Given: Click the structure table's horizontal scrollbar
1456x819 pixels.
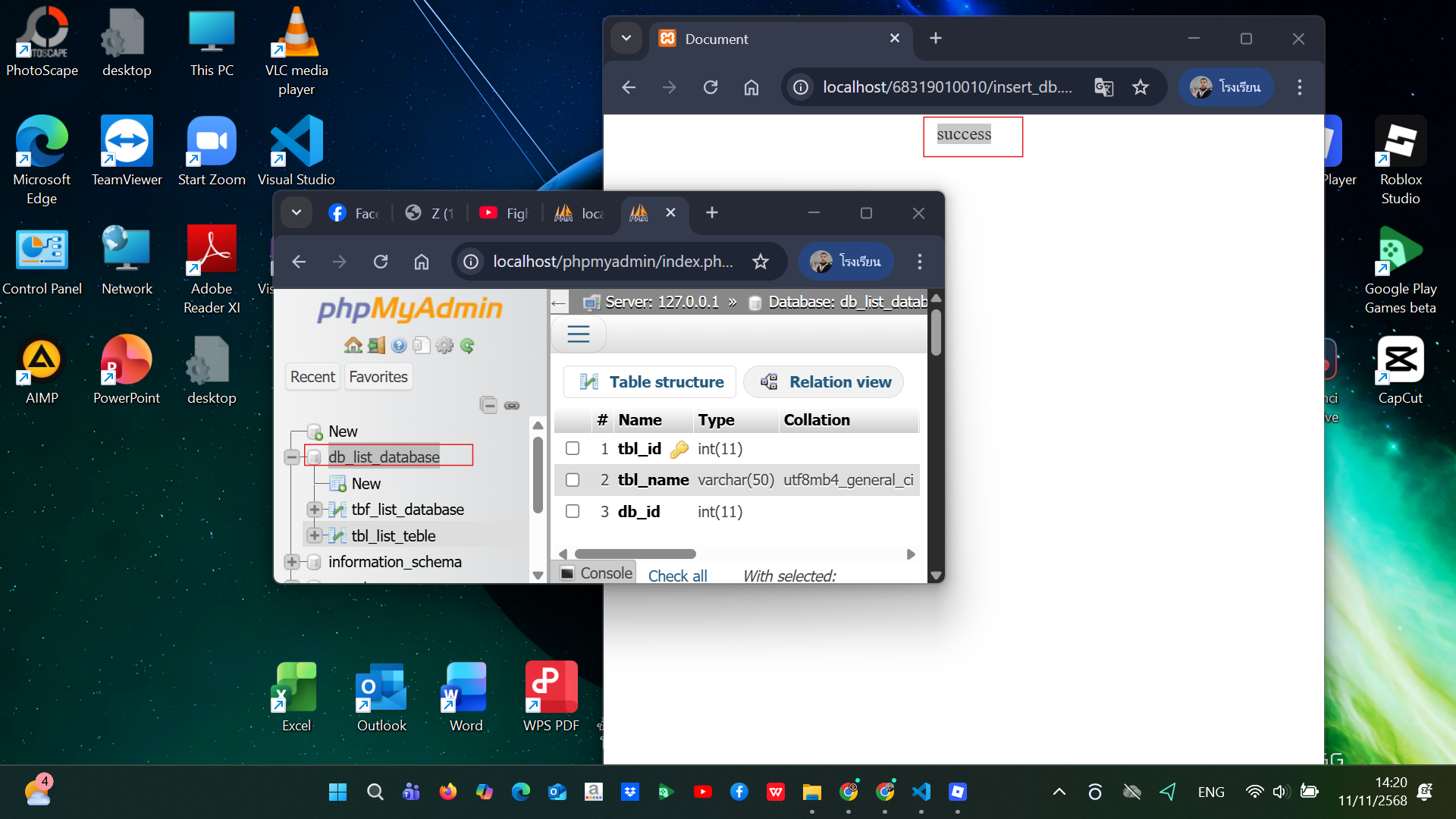Looking at the screenshot, I should (x=635, y=554).
